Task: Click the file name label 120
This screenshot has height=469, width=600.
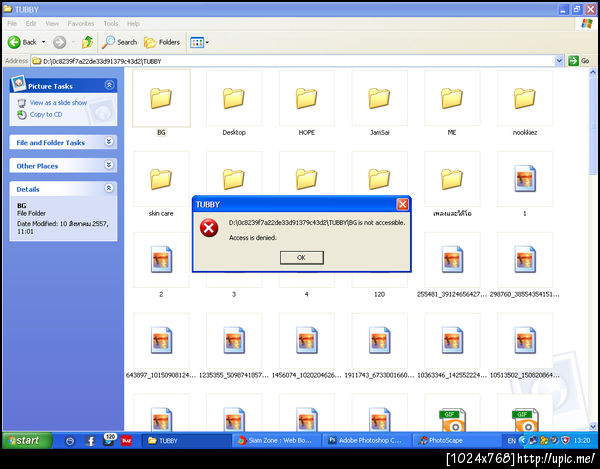Action: coord(379,294)
